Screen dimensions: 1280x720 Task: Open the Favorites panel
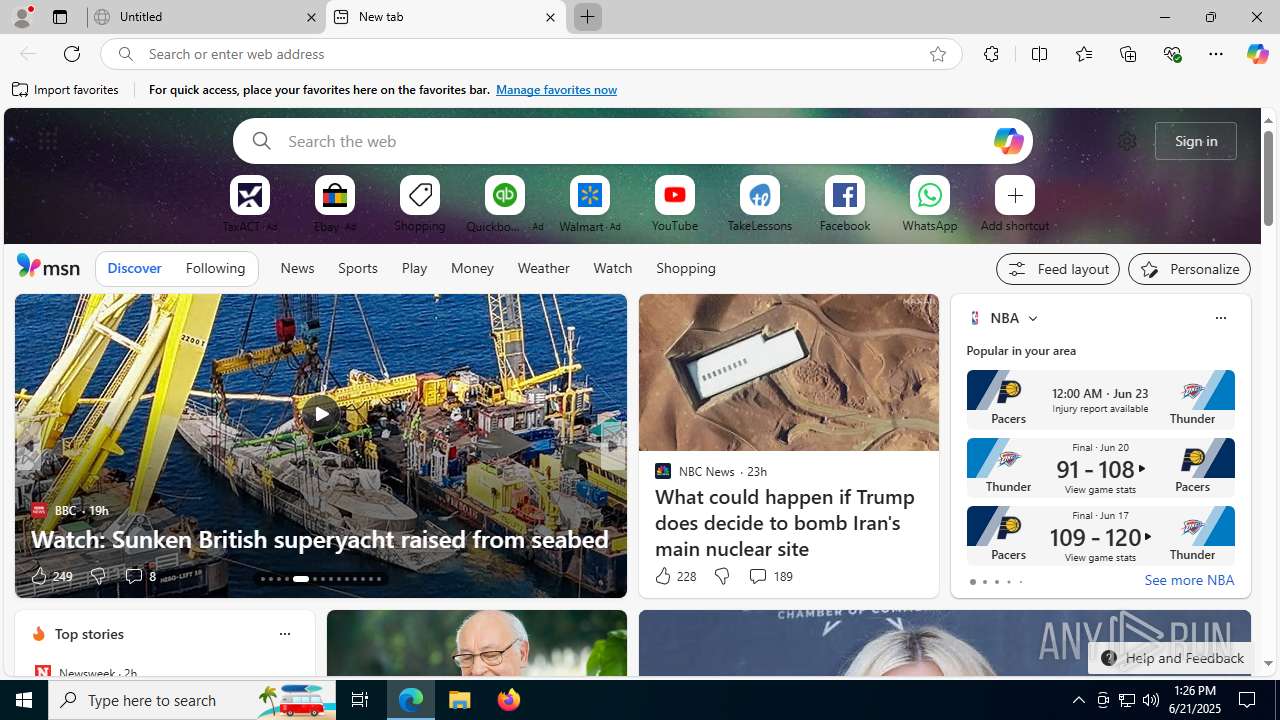[1083, 54]
